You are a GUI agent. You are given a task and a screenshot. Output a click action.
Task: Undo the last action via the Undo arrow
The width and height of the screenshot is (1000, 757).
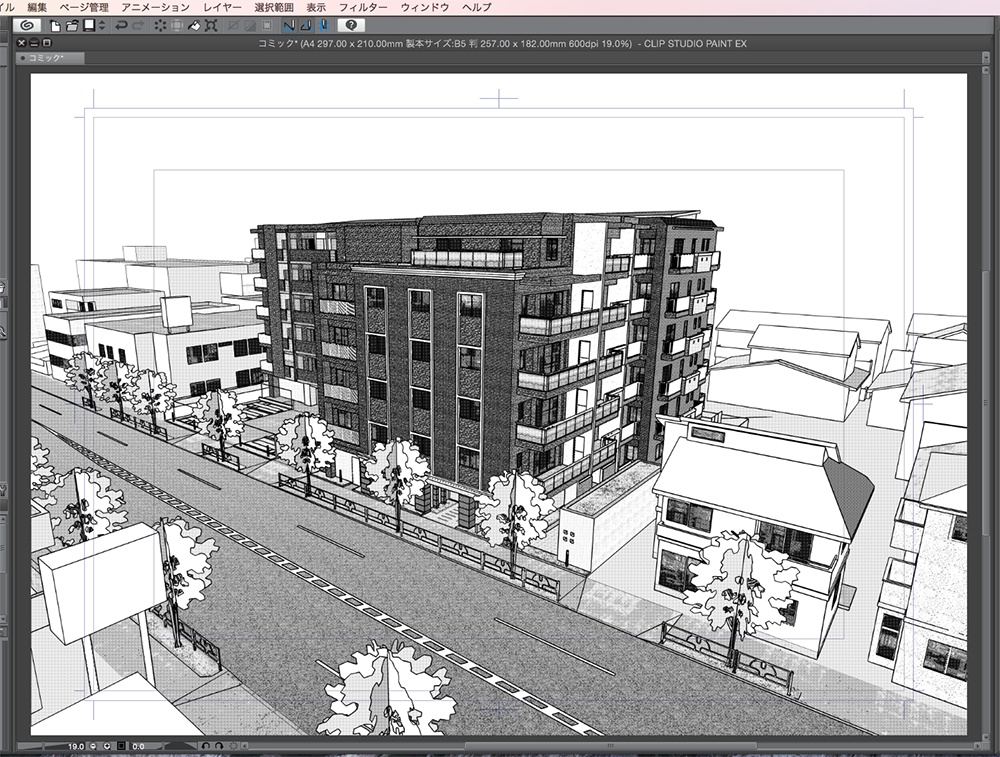[x=119, y=28]
